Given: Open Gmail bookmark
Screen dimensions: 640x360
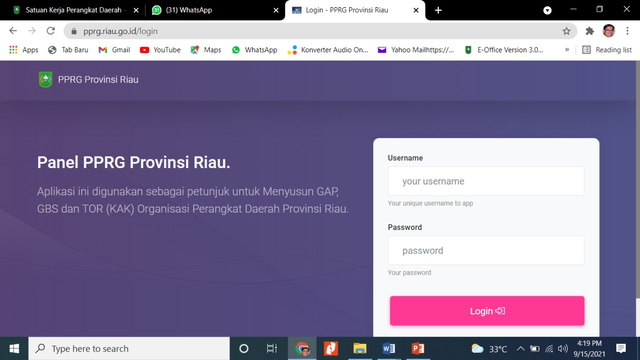Looking at the screenshot, I should [114, 50].
